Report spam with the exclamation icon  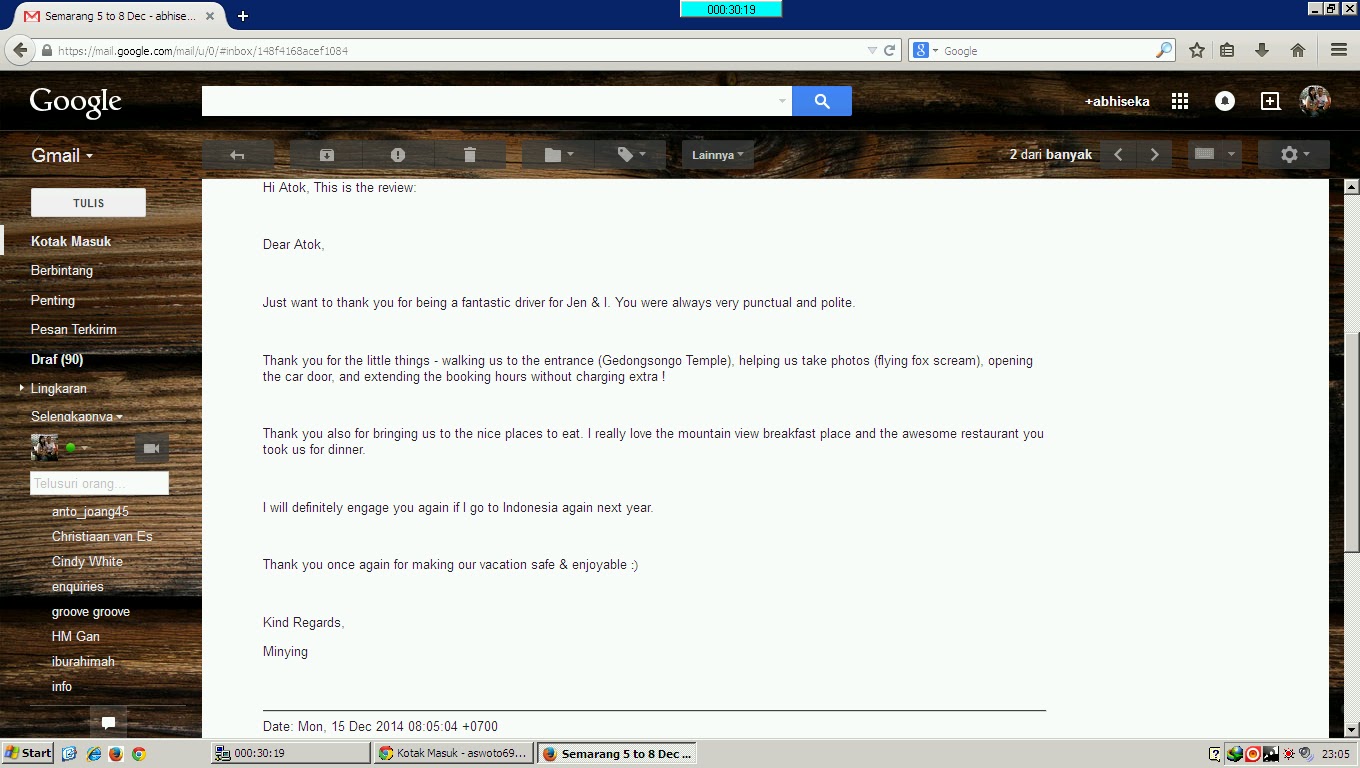pos(398,155)
